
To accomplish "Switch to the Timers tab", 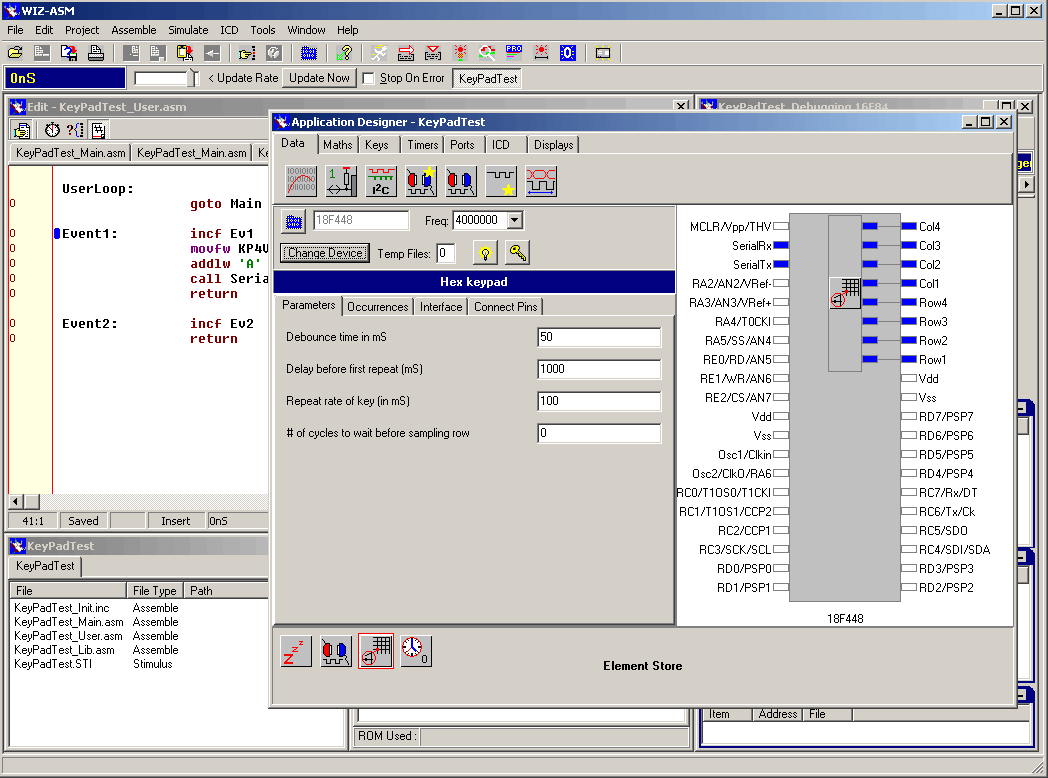I will tap(423, 145).
